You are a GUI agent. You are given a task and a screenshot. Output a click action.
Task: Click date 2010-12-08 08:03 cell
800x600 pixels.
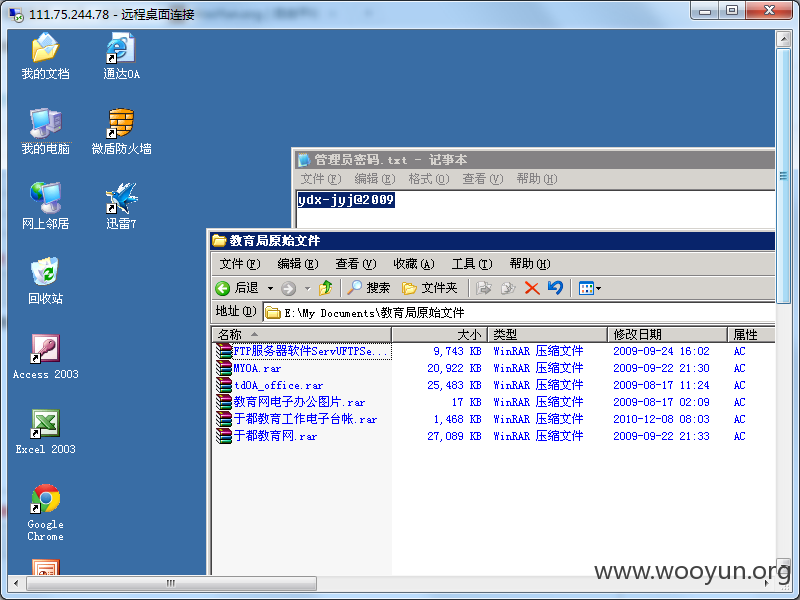661,419
